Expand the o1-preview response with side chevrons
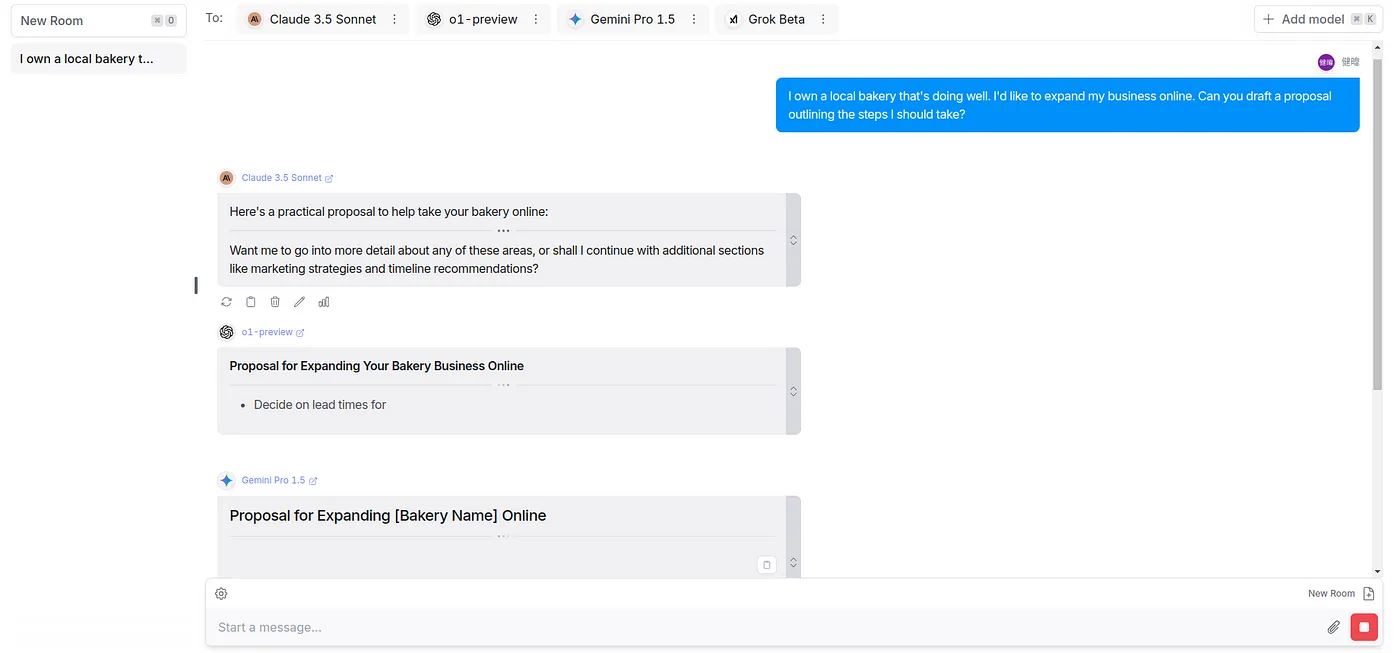Viewport: 1400px width, 653px height. point(793,391)
